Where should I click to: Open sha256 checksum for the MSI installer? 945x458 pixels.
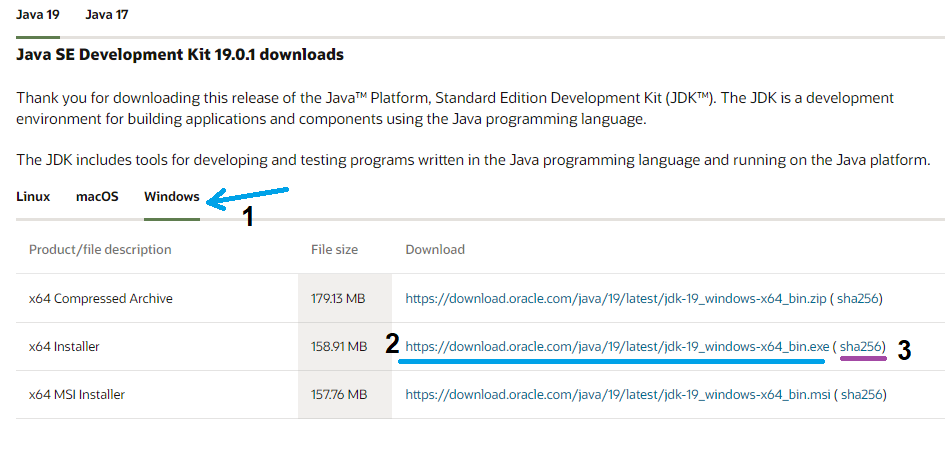pos(862,395)
